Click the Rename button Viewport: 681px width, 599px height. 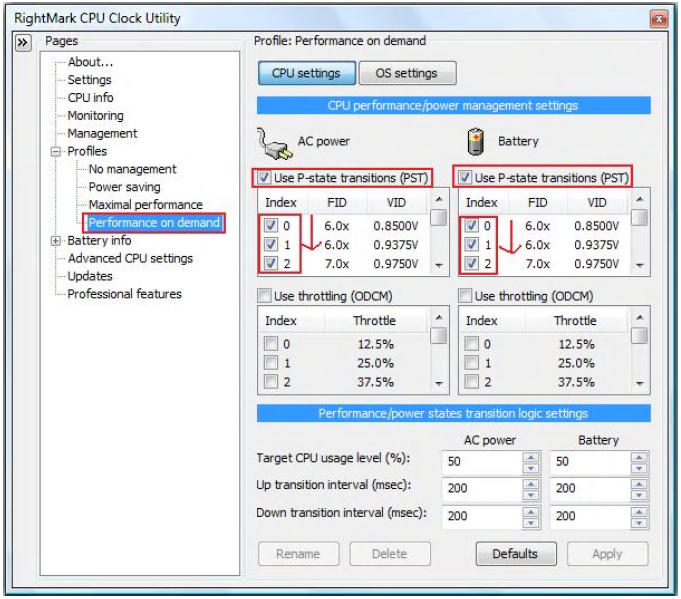click(298, 554)
